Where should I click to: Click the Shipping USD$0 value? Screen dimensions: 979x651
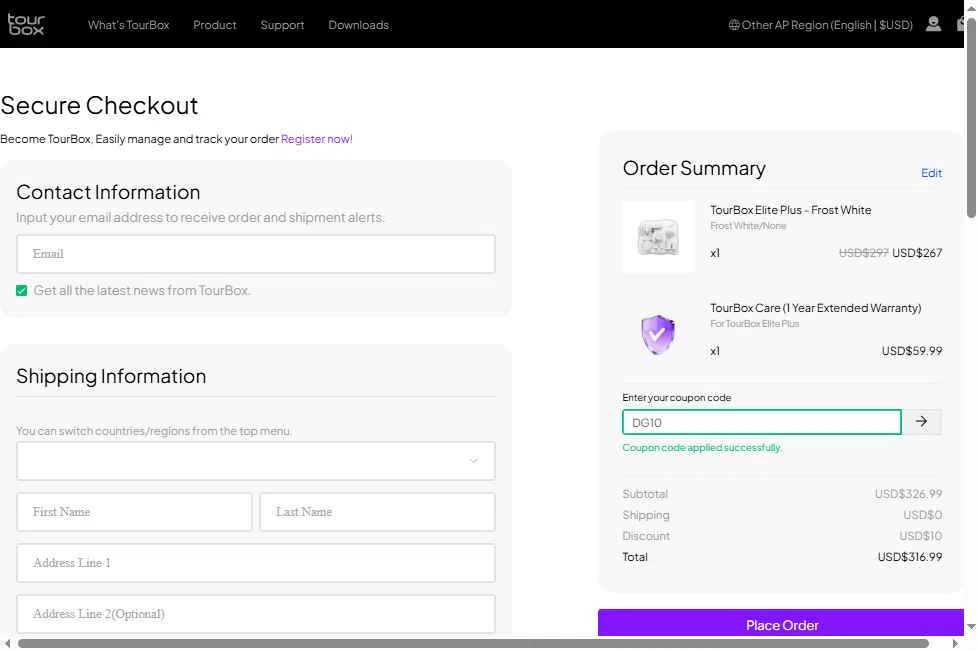click(x=922, y=516)
